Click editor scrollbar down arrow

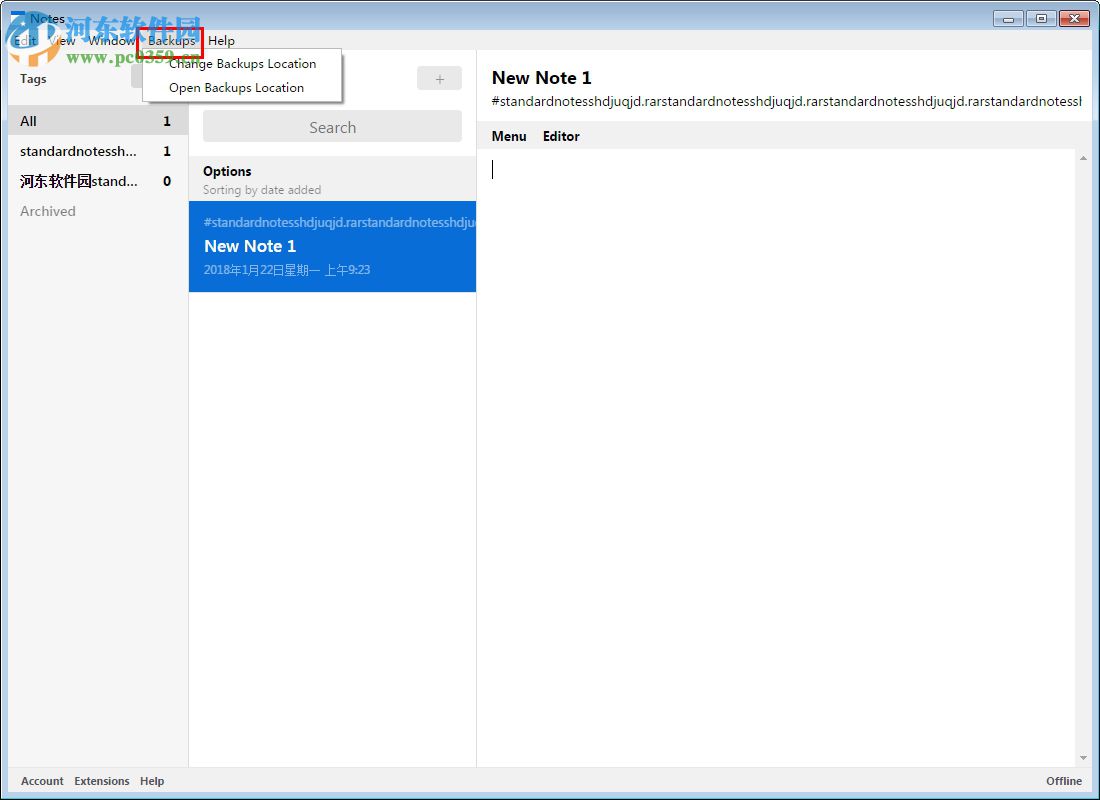(x=1083, y=759)
